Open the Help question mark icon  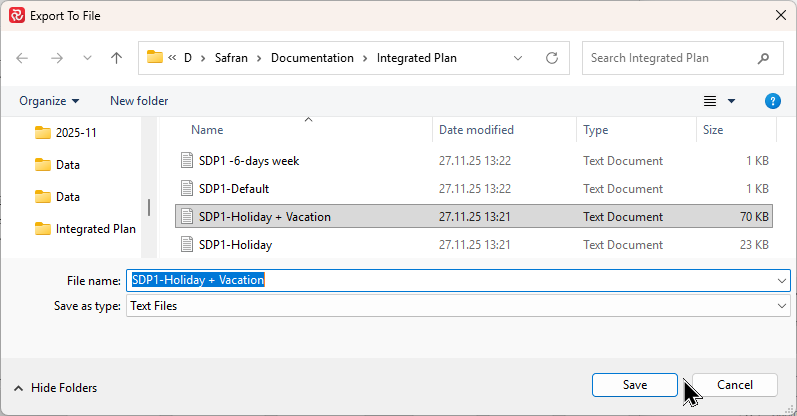772,101
